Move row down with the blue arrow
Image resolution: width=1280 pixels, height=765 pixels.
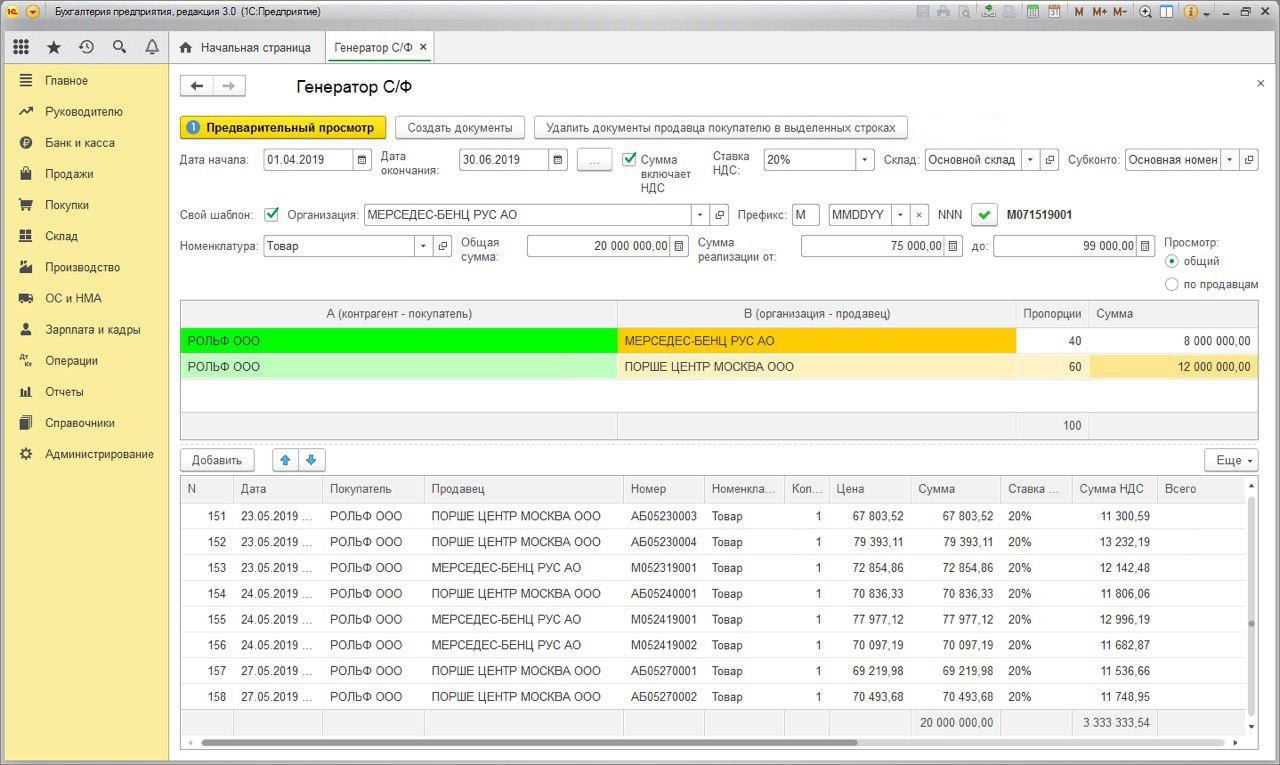pyautogui.click(x=311, y=460)
